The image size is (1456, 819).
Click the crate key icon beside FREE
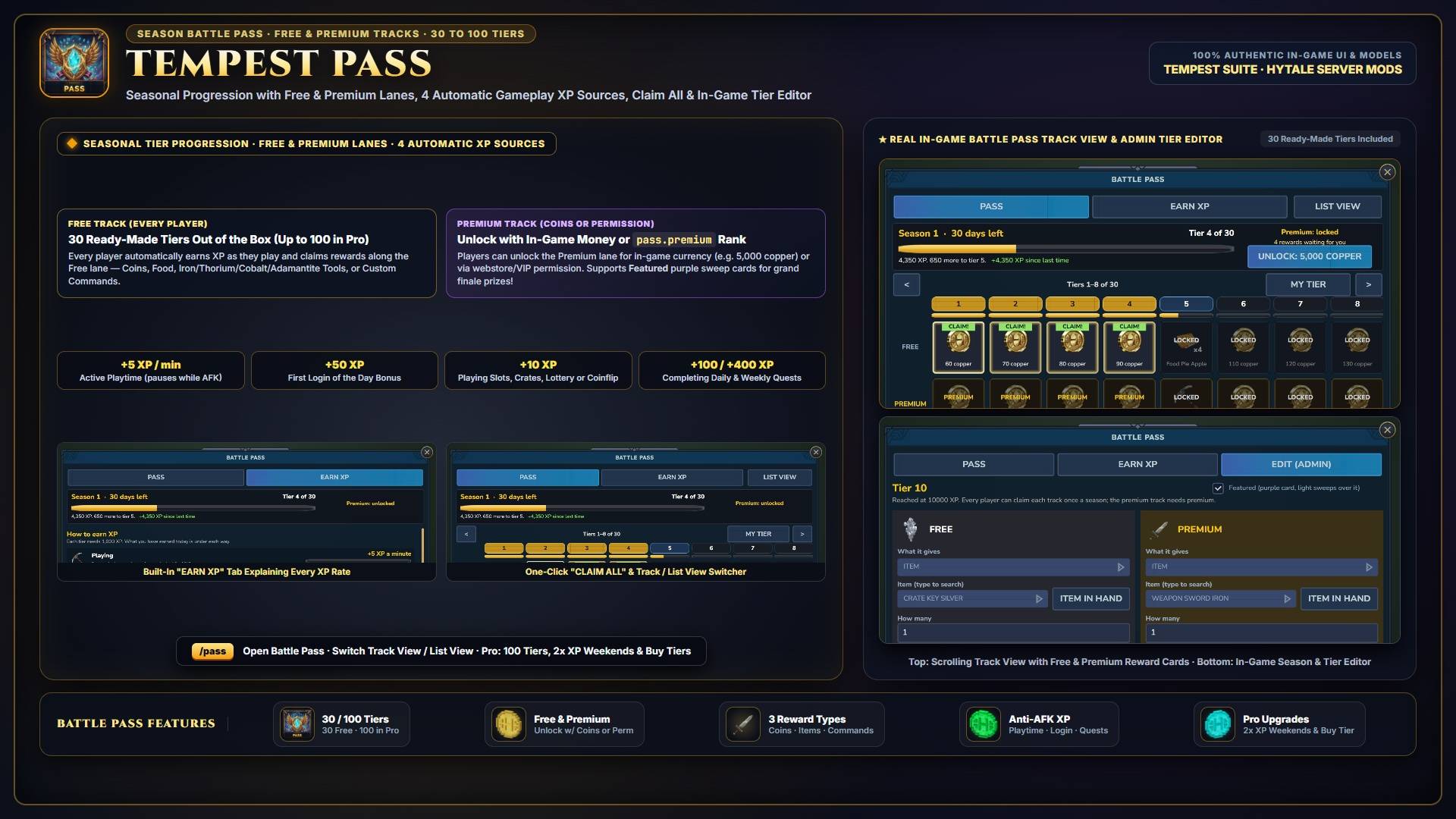tap(911, 529)
